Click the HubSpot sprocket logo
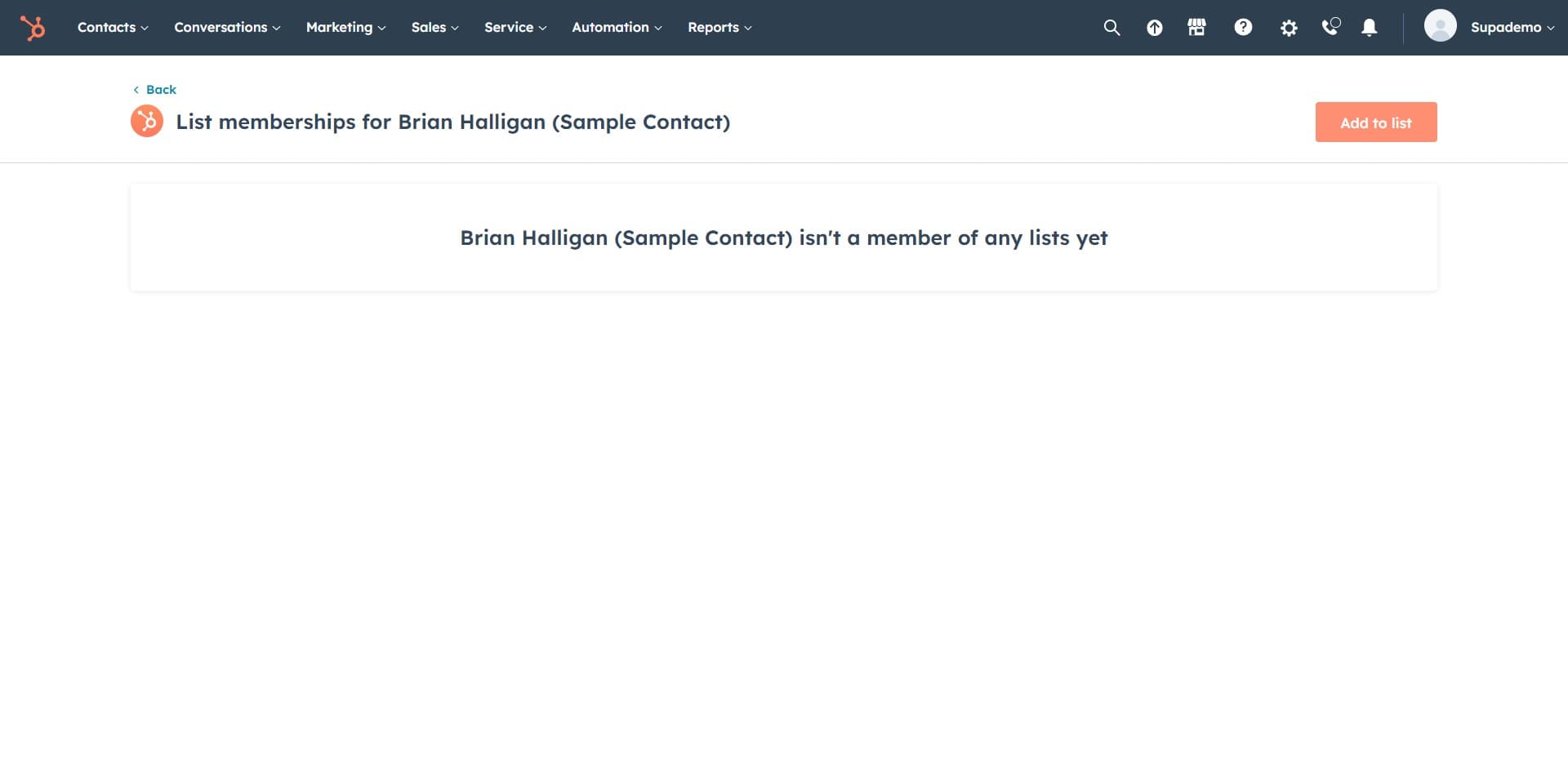 [x=33, y=28]
